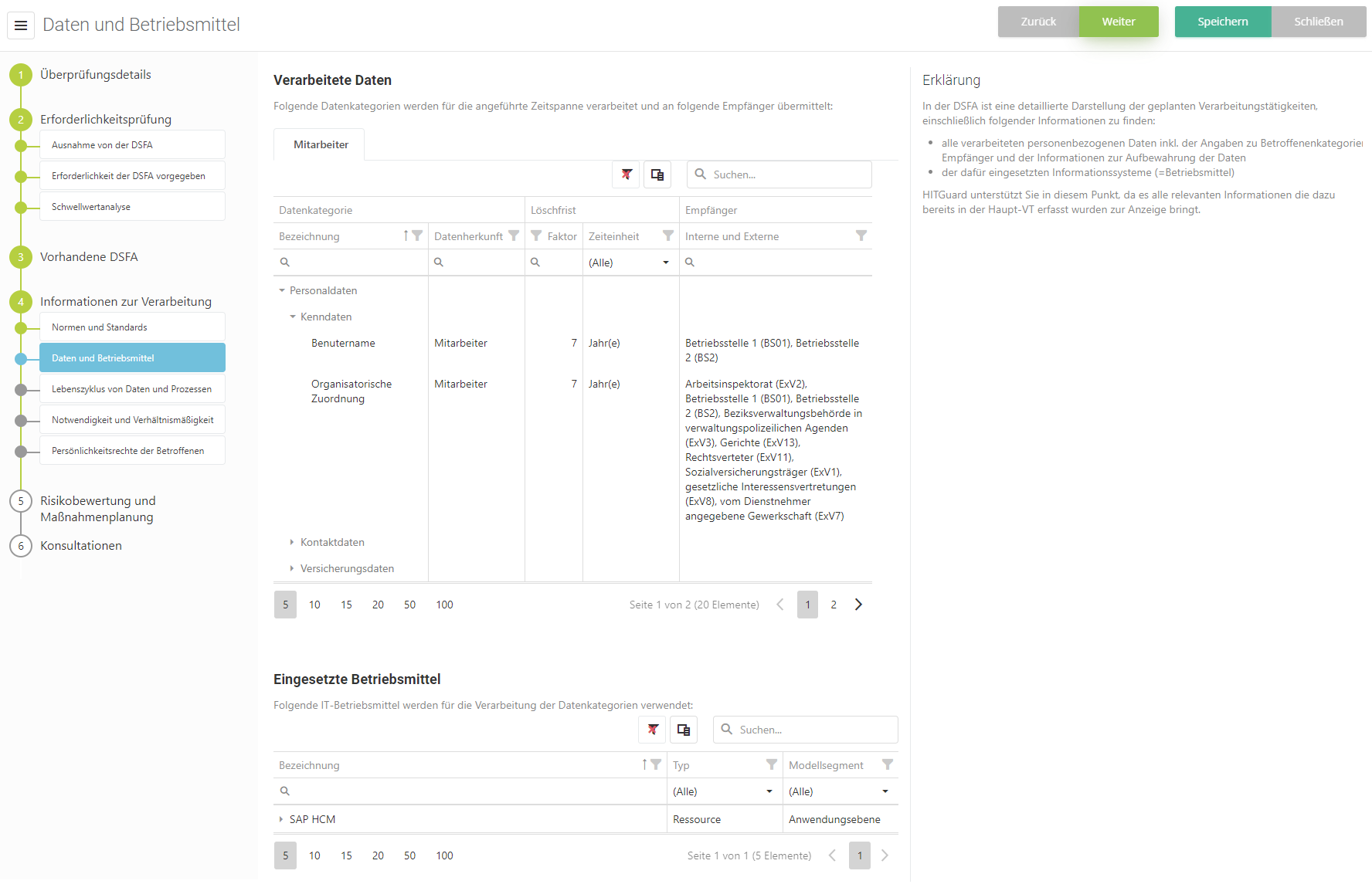The height and width of the screenshot is (891, 1372).
Task: Select the Mitarbeiter tab
Action: [x=321, y=145]
